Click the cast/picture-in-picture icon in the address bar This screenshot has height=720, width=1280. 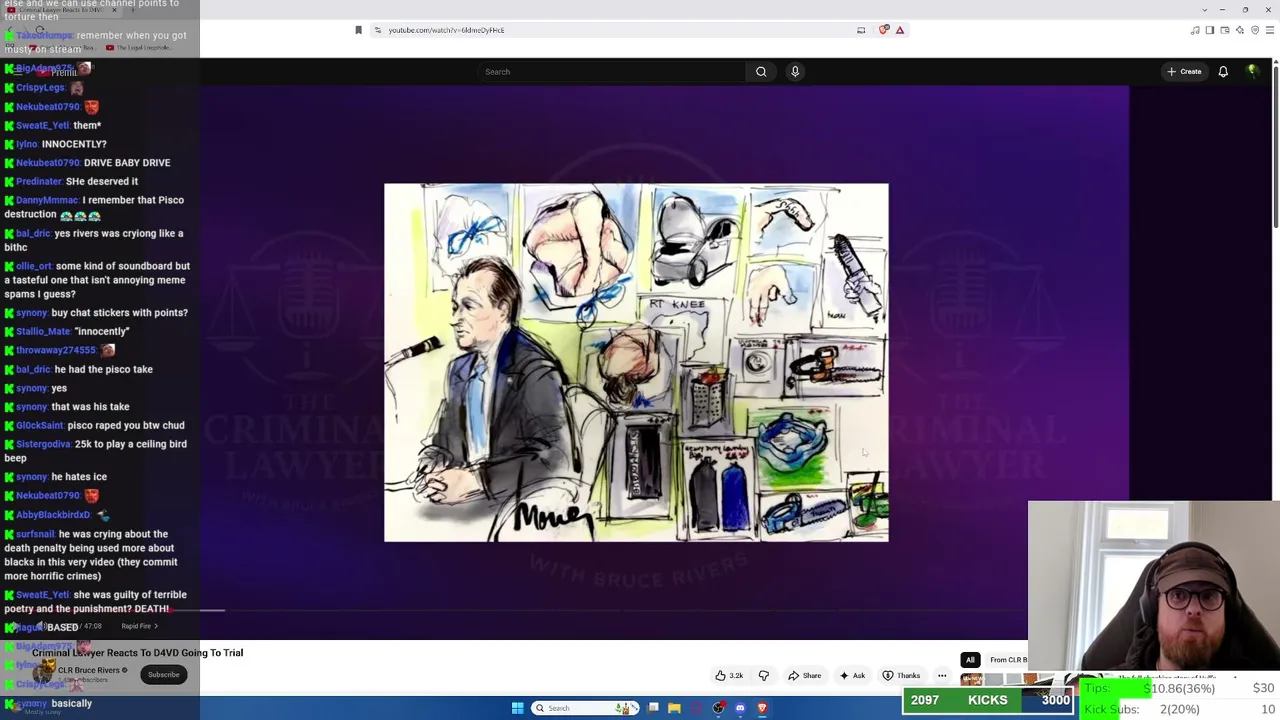click(861, 30)
